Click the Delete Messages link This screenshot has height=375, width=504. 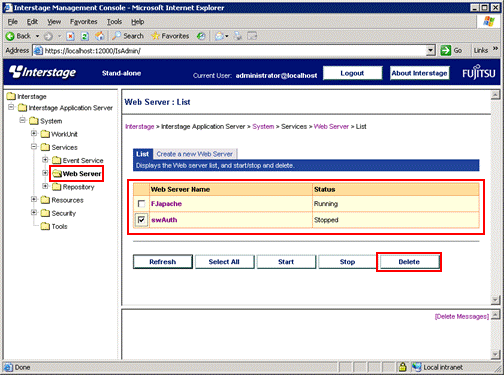(462, 316)
